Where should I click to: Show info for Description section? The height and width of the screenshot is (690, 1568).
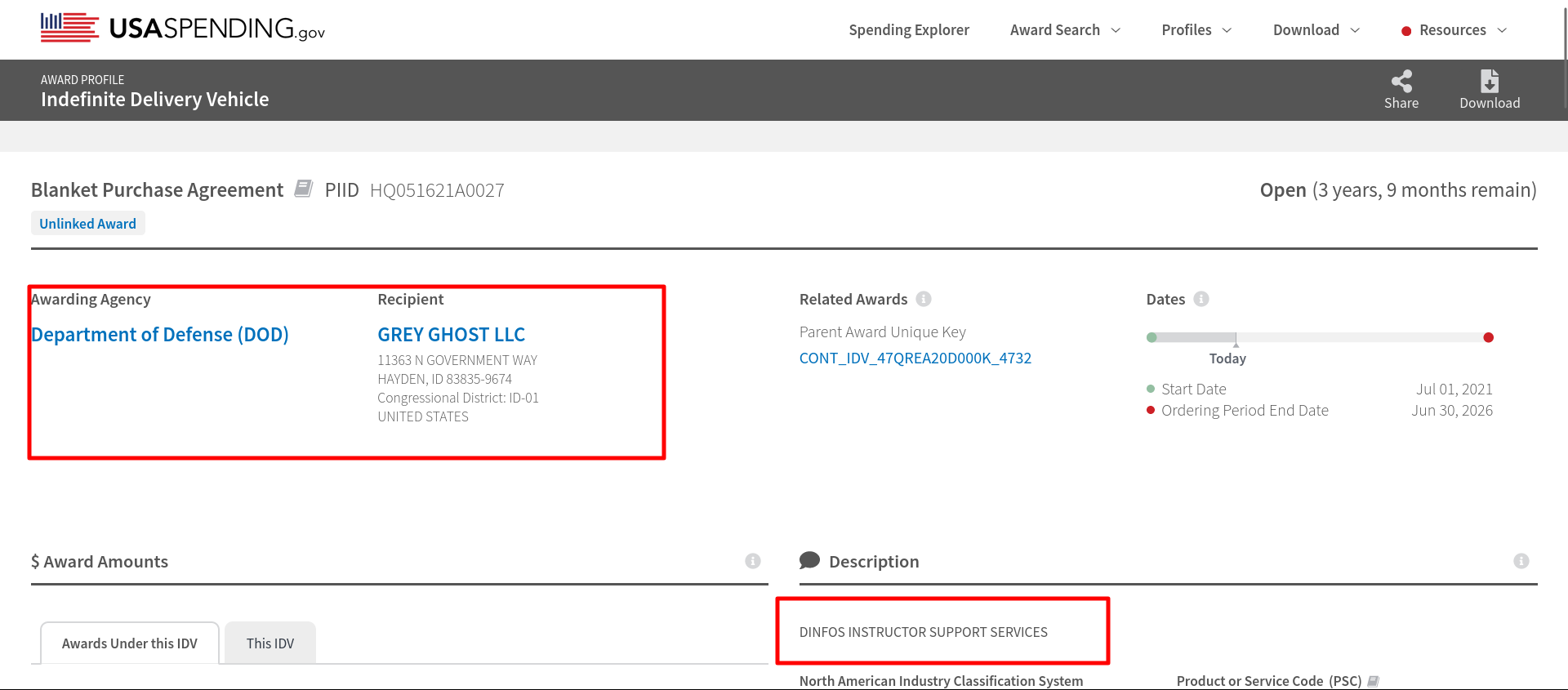pyautogui.click(x=1521, y=561)
